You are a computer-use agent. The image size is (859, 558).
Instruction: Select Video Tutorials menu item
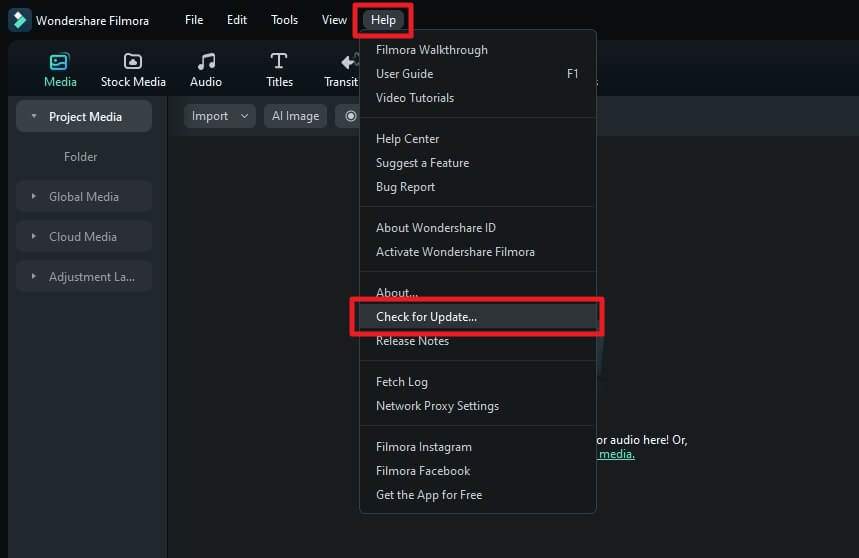(477, 98)
